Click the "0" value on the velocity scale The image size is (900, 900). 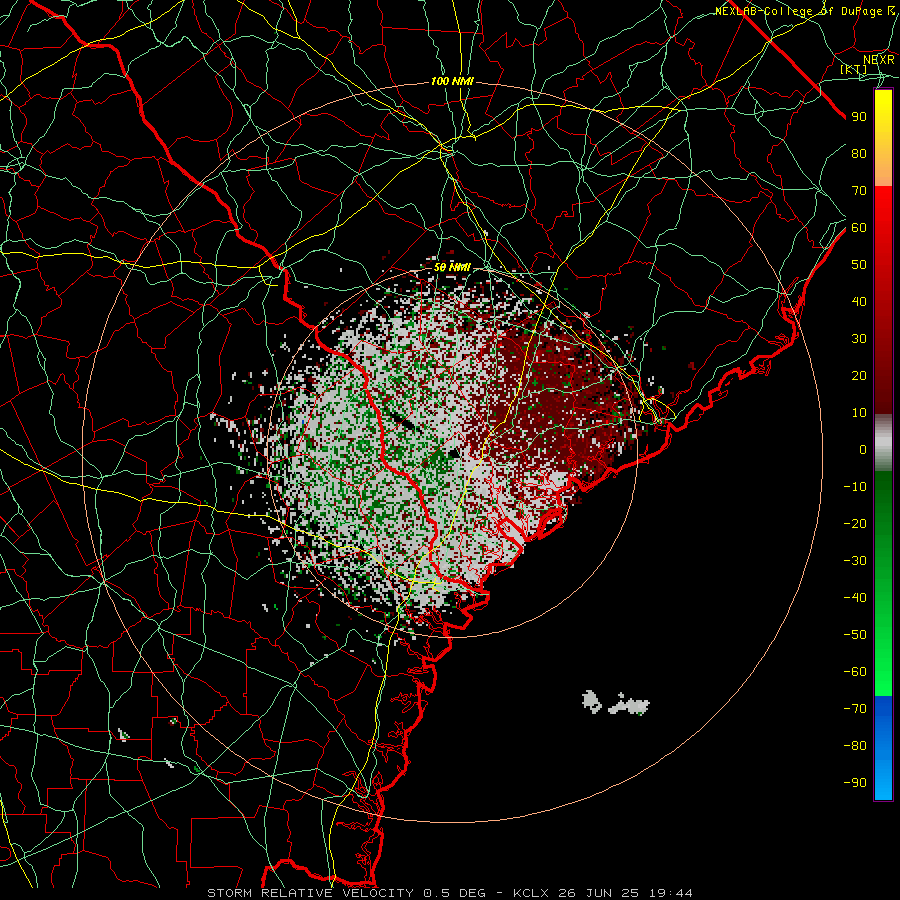click(863, 449)
